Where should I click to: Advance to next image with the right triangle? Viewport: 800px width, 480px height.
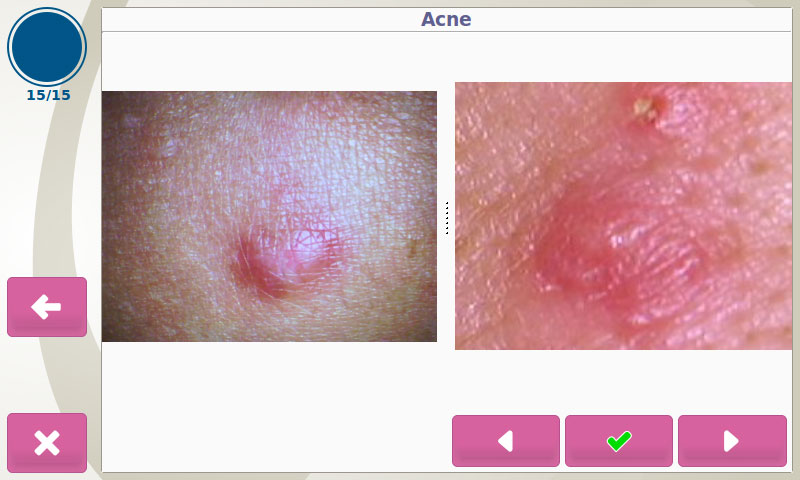732,441
